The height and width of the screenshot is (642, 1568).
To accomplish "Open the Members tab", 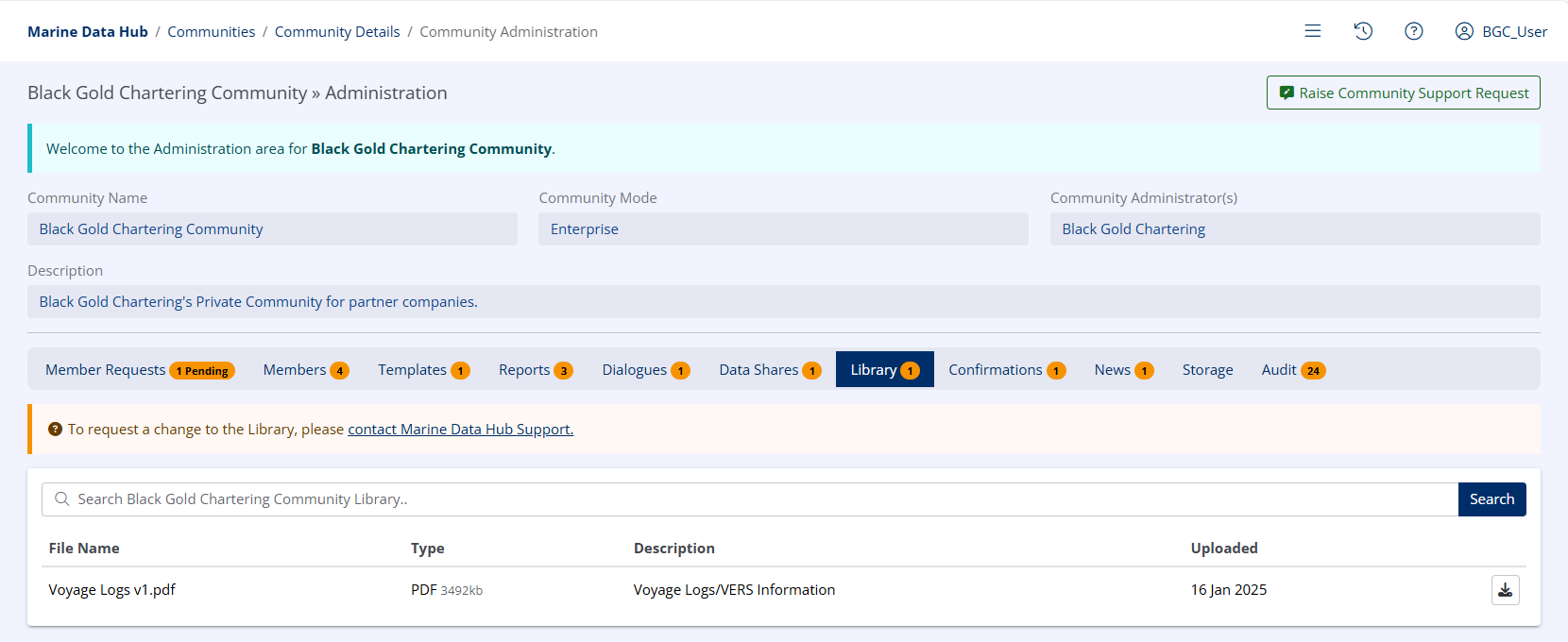I will click(305, 370).
